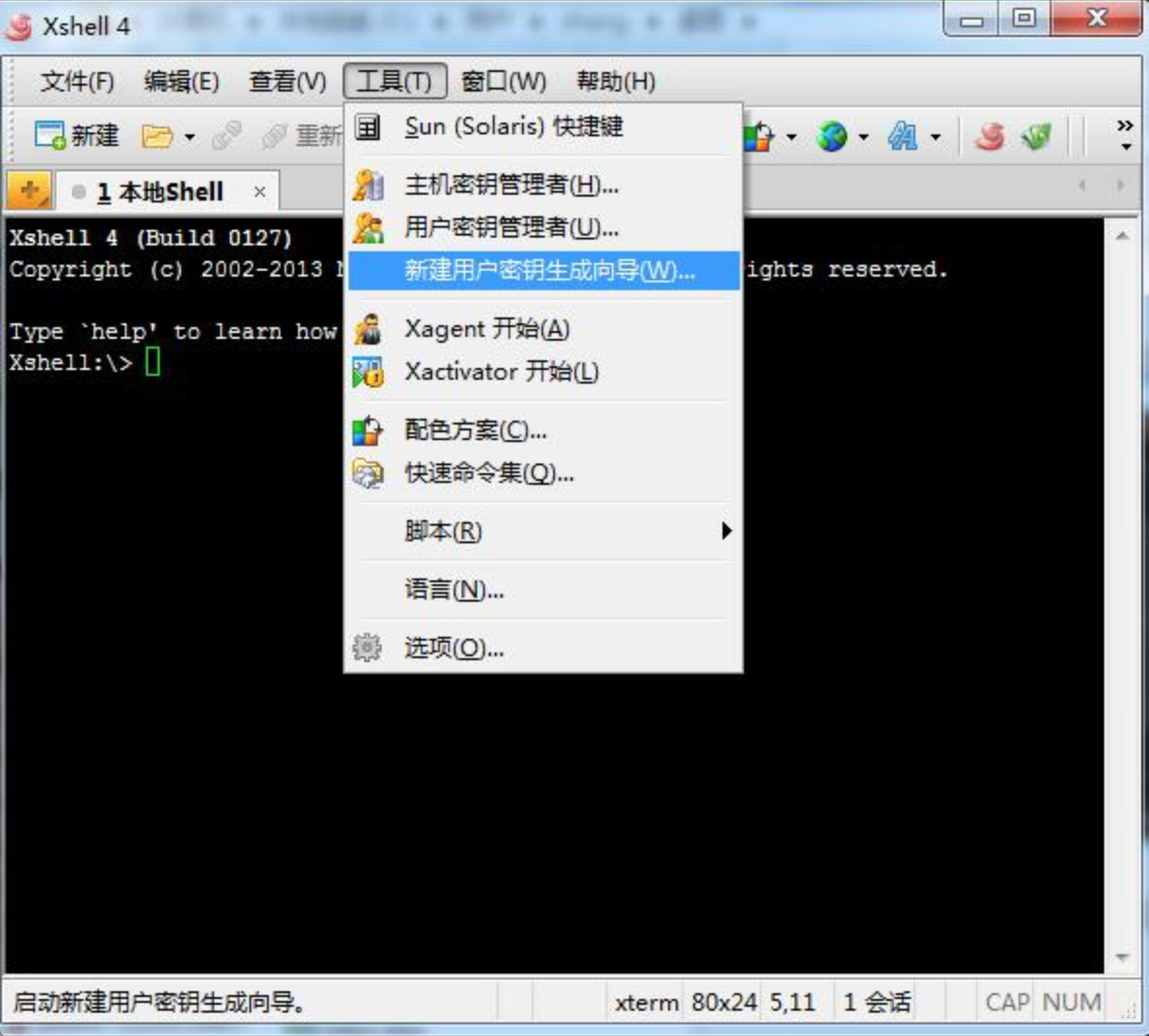Click the 1 会话 session count
This screenshot has width=1149, height=1036.
[x=877, y=1002]
